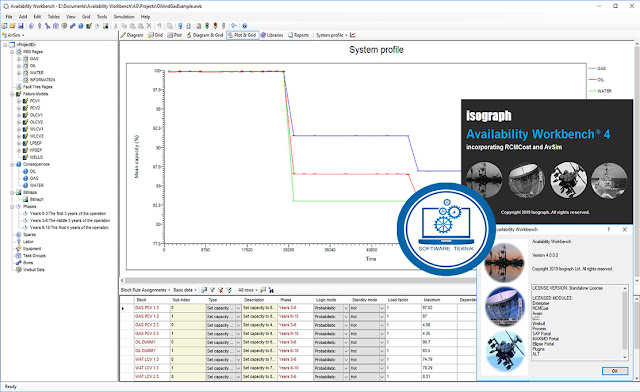640x392 pixels.
Task: Collapse the Failure Models tree node
Action: [12, 94]
